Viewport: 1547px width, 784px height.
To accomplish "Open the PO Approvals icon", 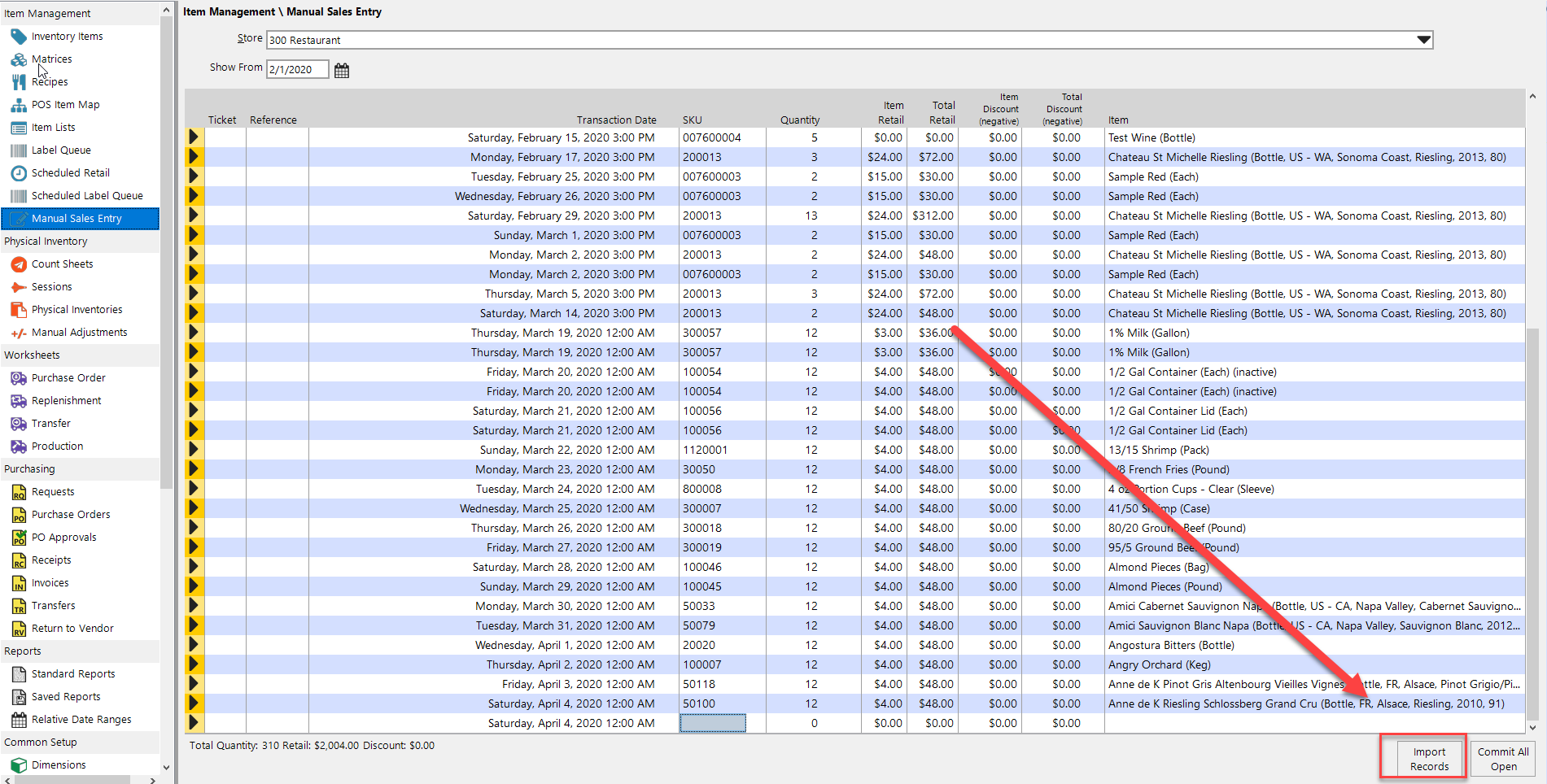I will point(19,538).
